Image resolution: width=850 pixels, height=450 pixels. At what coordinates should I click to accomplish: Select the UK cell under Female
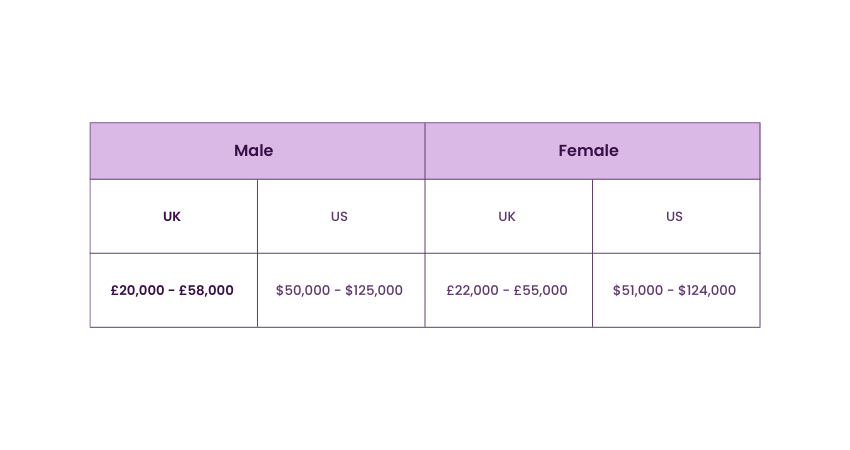pos(507,216)
